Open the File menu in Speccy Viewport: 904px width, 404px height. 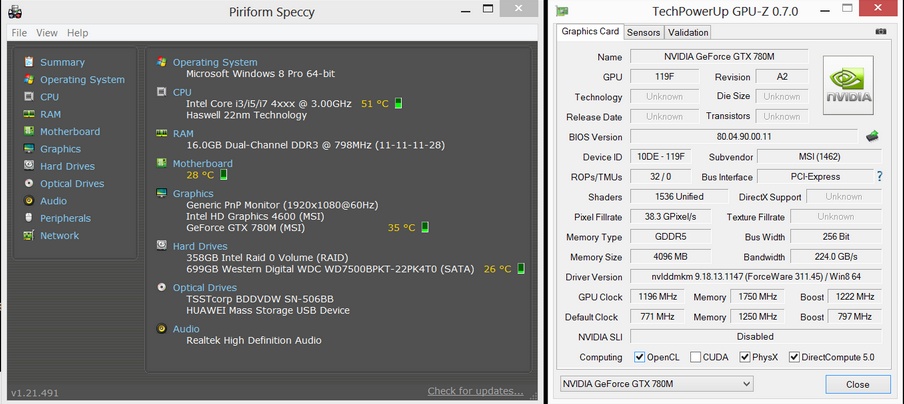click(19, 33)
